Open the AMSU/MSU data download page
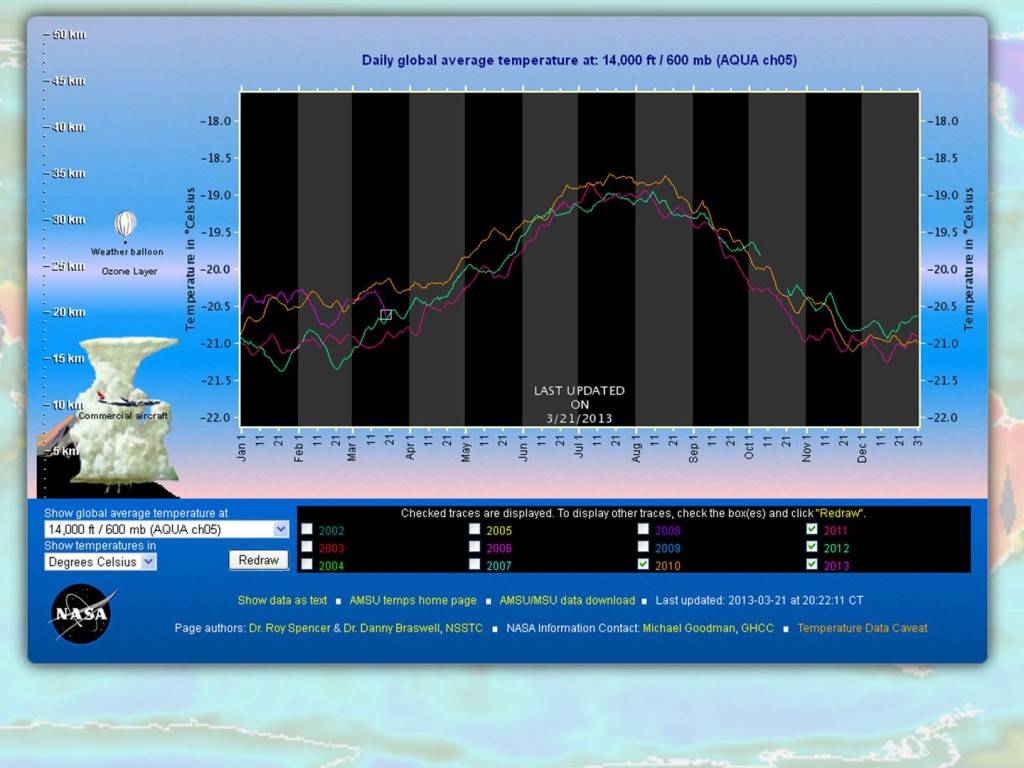This screenshot has height=768, width=1024. click(x=567, y=601)
